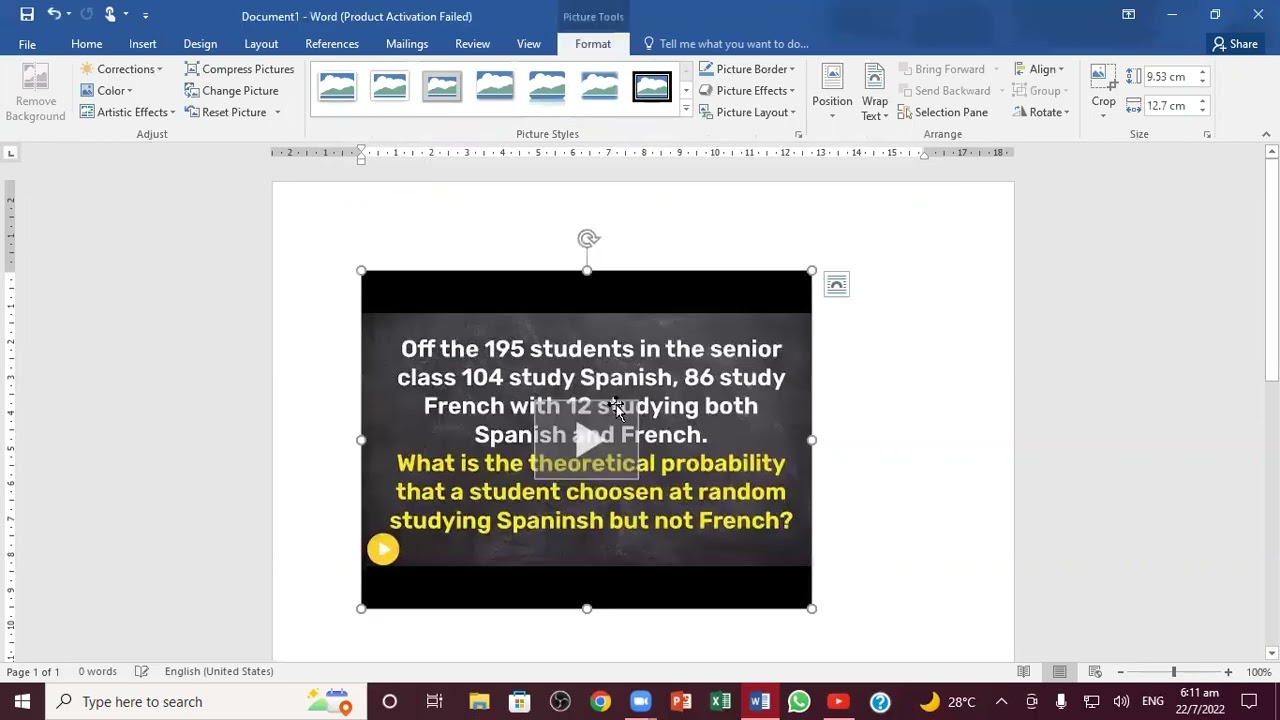
Task: Click the 100% zoom level
Action: 1259,672
